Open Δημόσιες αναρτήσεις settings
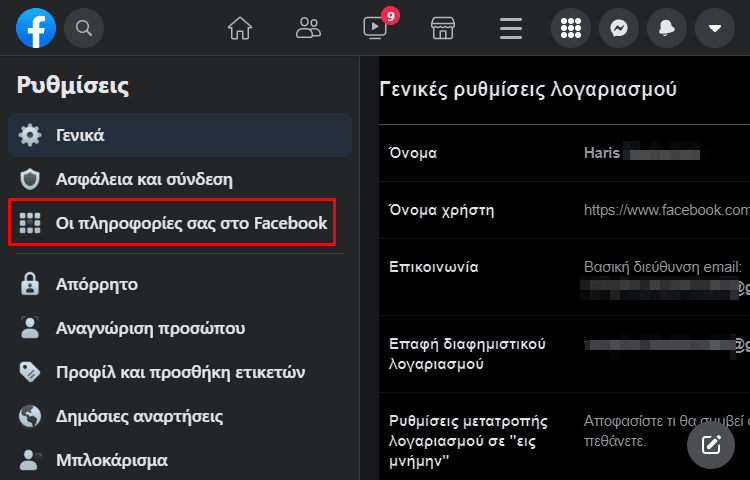The height and width of the screenshot is (480, 750). click(x=180, y=416)
